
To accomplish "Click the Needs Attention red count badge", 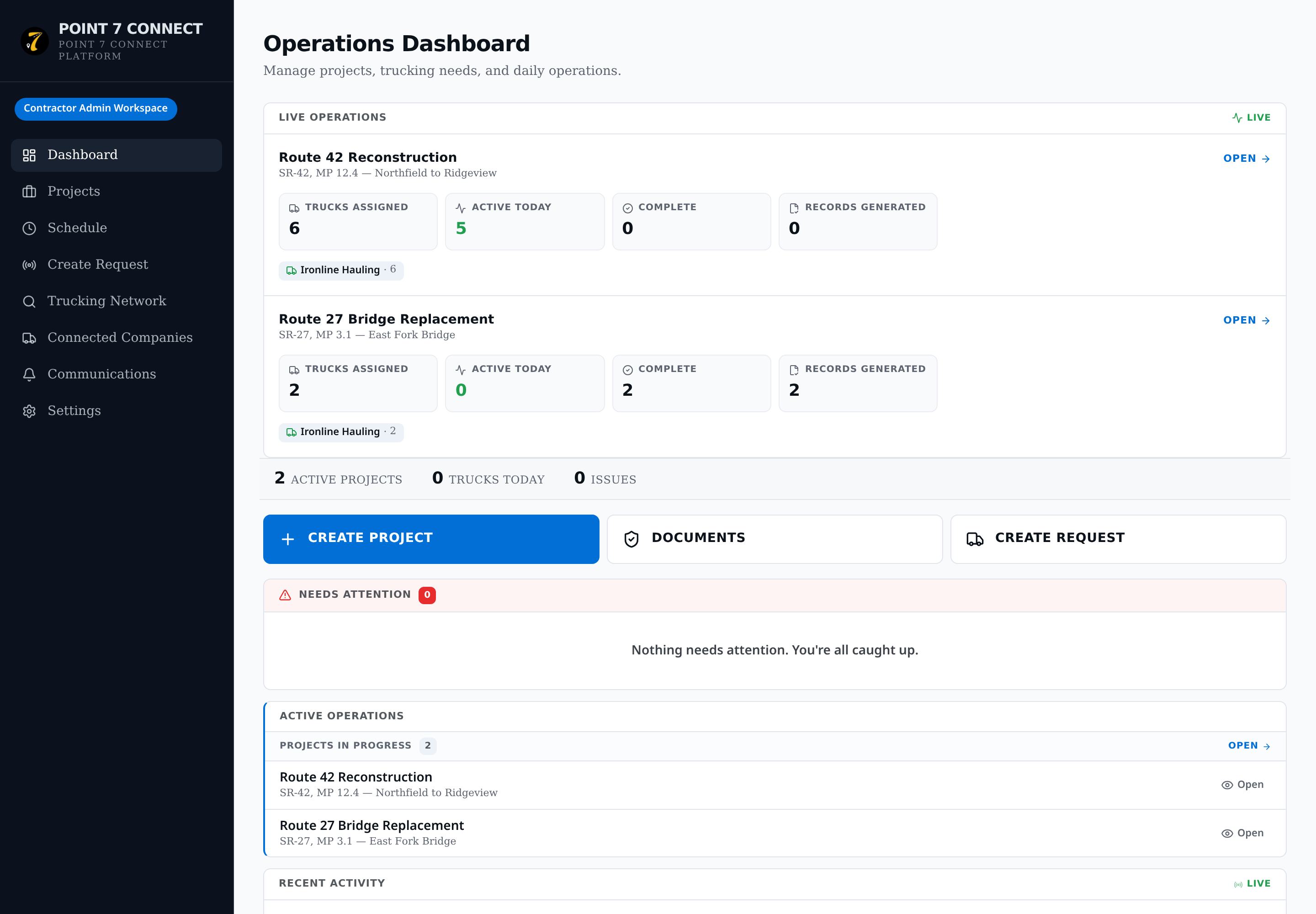I will coord(427,595).
